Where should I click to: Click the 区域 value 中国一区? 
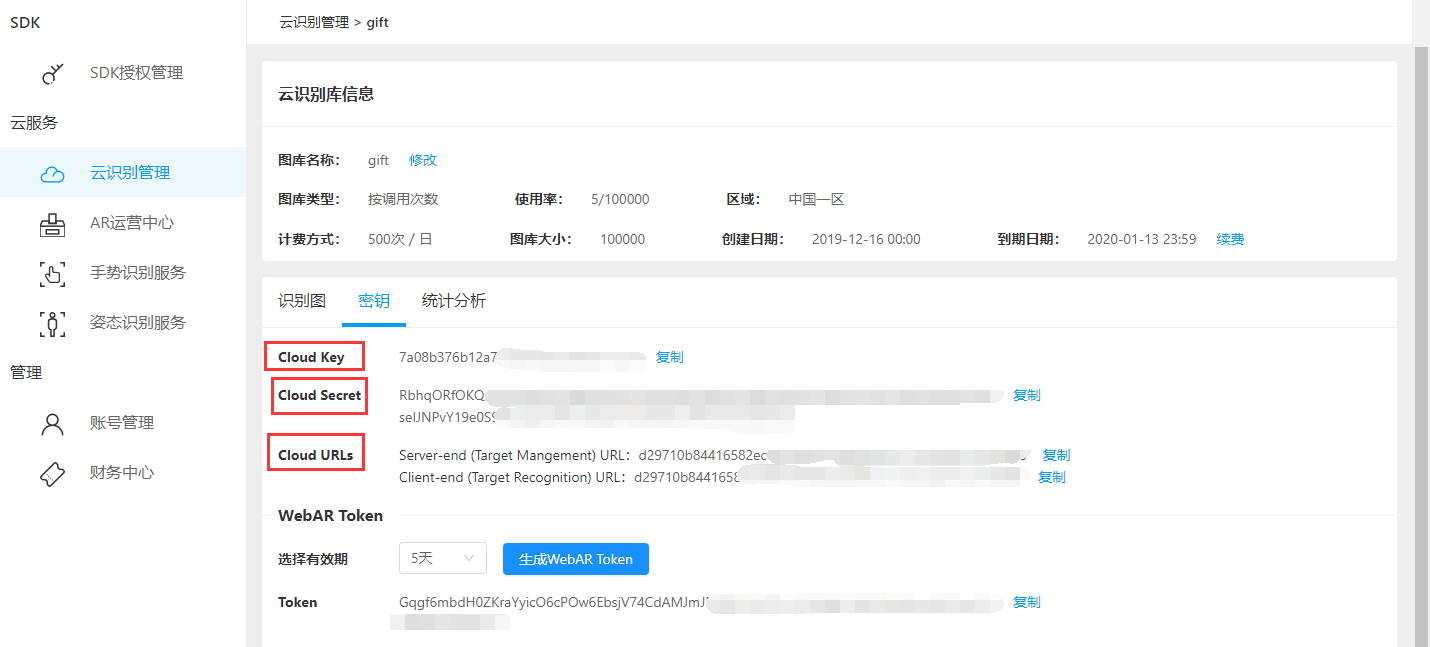pyautogui.click(x=816, y=199)
